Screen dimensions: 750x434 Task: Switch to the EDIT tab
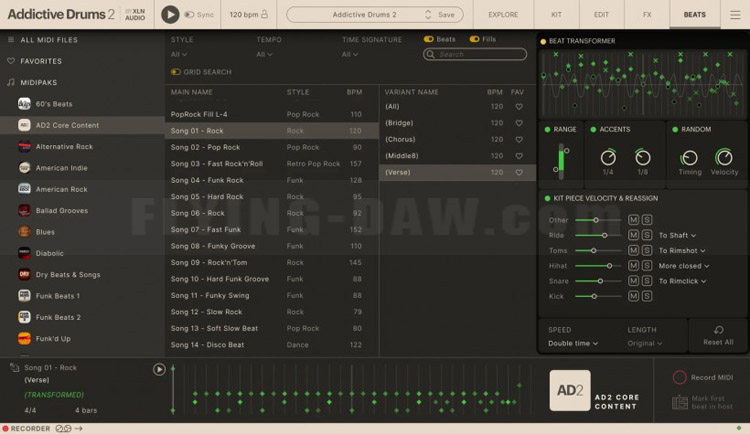(601, 15)
